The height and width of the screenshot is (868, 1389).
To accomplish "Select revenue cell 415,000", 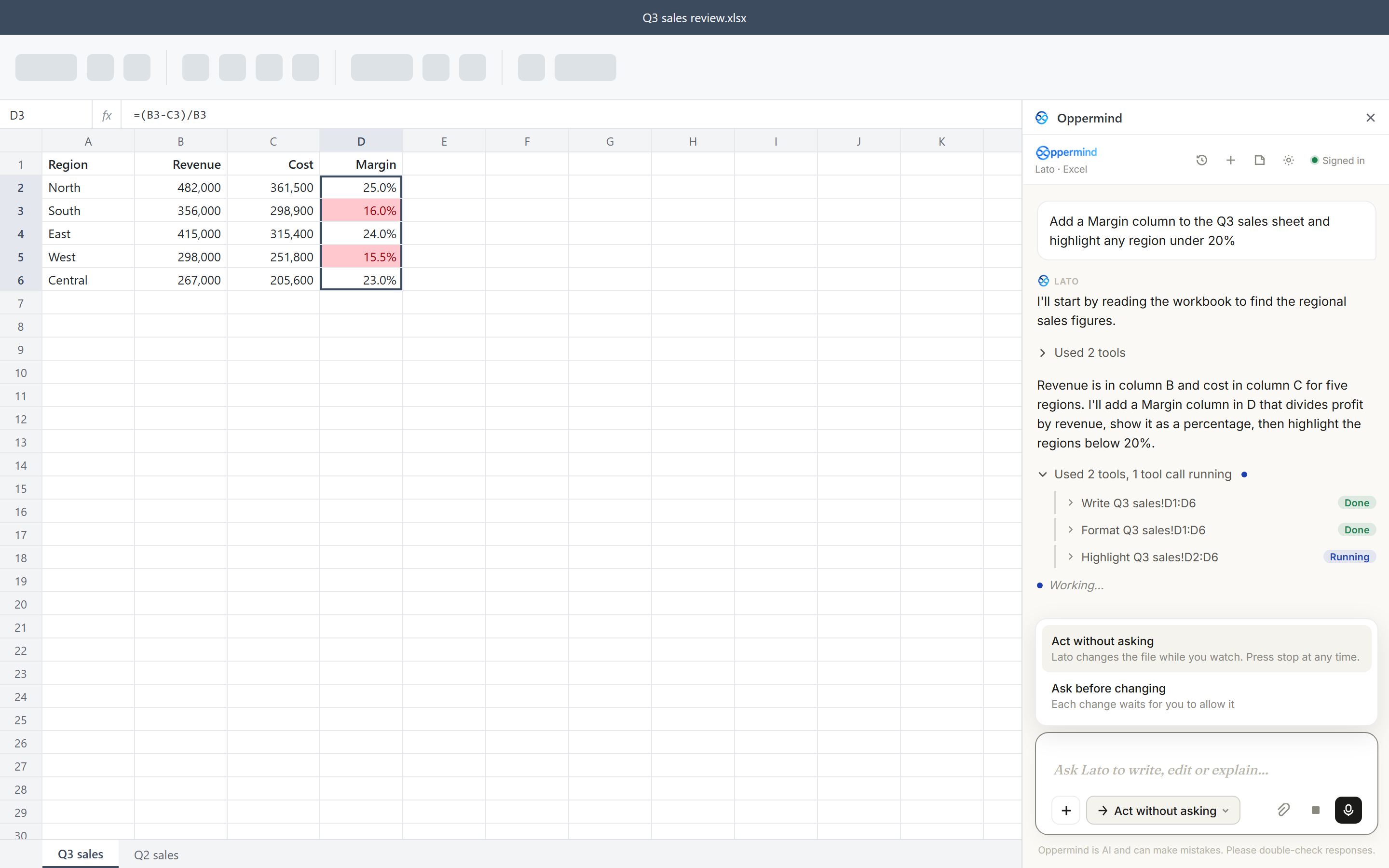I will click(181, 234).
